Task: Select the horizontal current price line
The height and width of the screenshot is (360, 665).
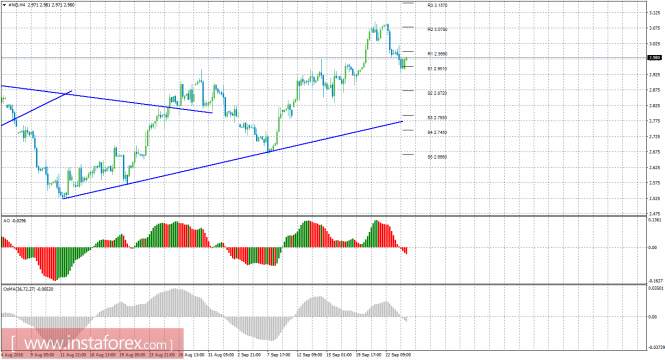Action: pos(324,58)
